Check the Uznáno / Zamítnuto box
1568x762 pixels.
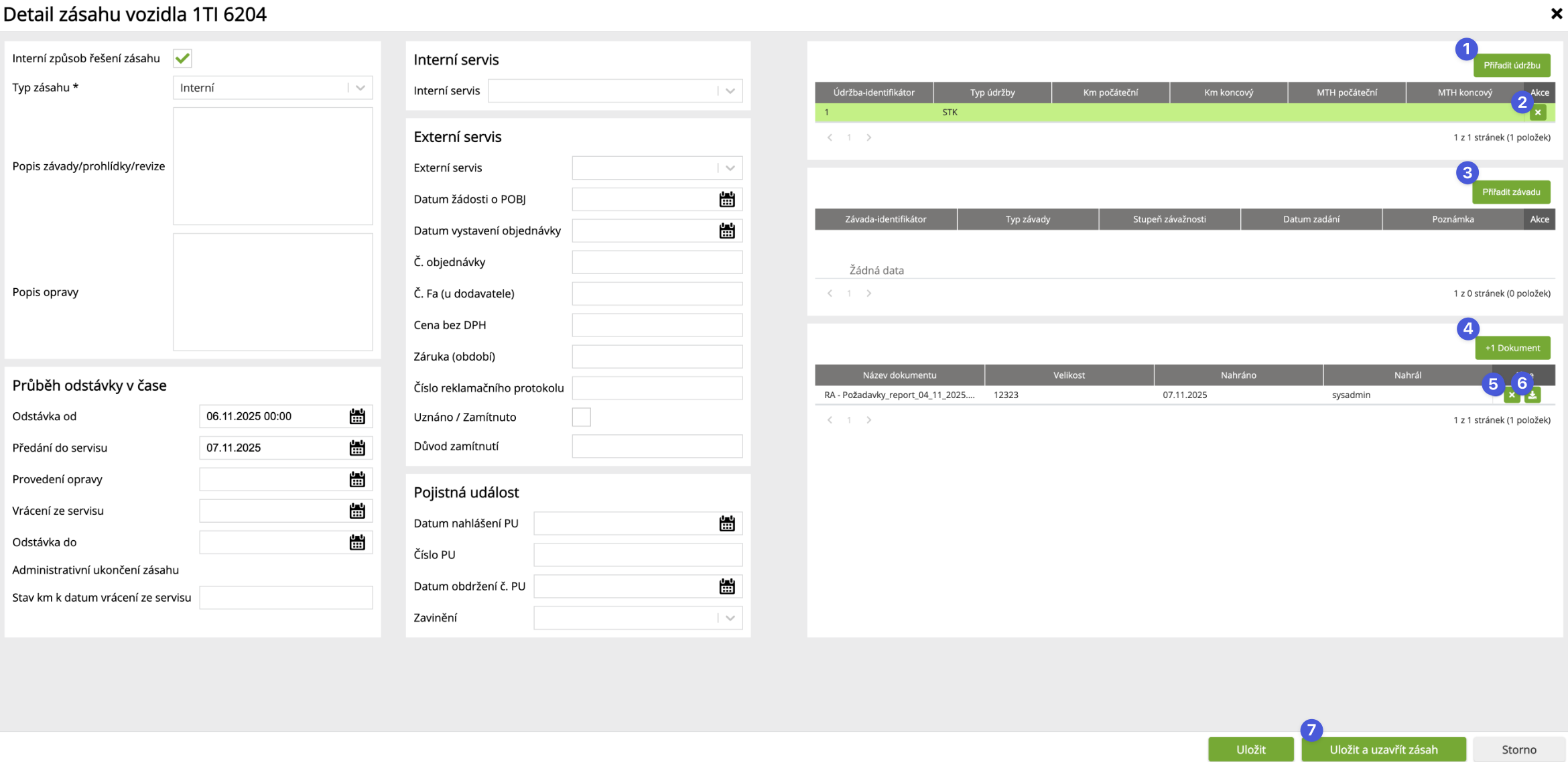[581, 417]
